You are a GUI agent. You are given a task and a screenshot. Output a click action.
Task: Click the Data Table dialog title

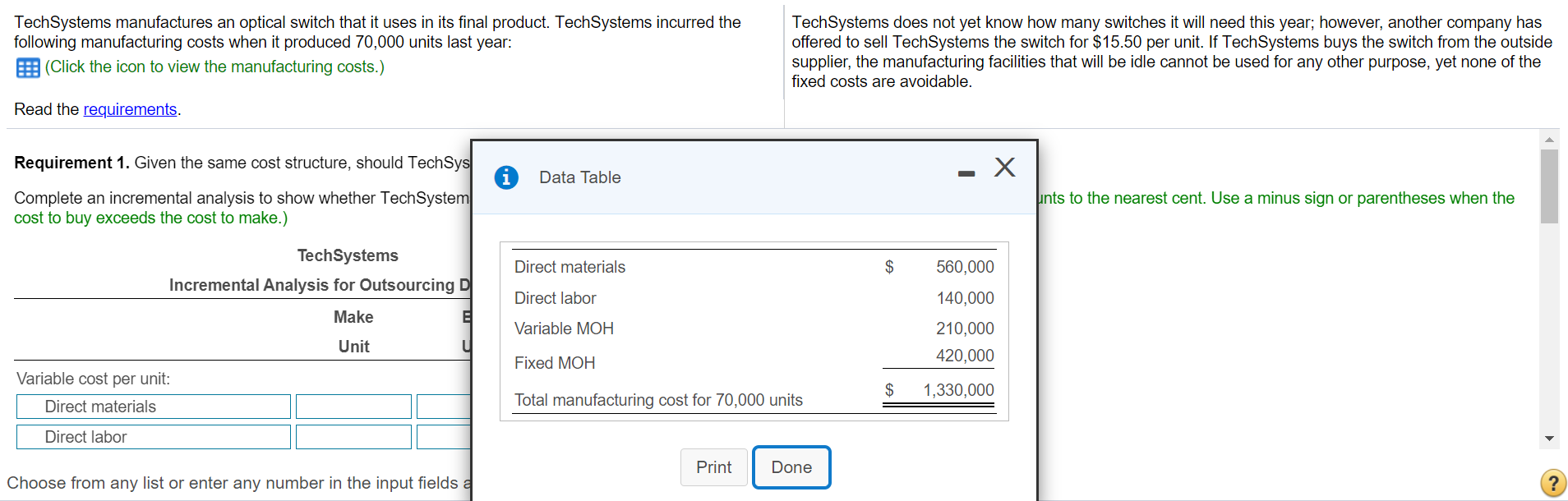(x=580, y=177)
